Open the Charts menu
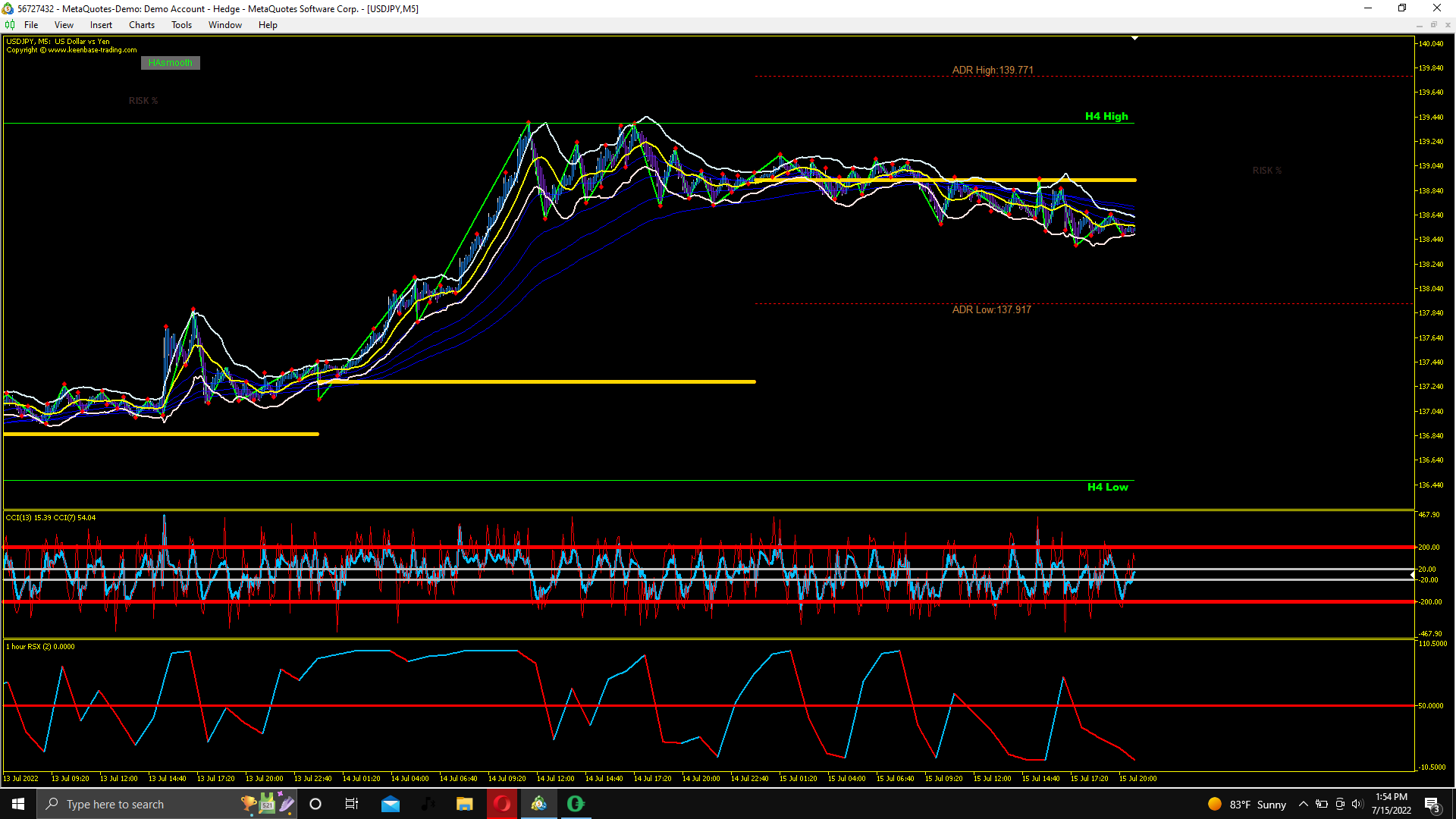Viewport: 1456px width, 819px height. click(141, 25)
